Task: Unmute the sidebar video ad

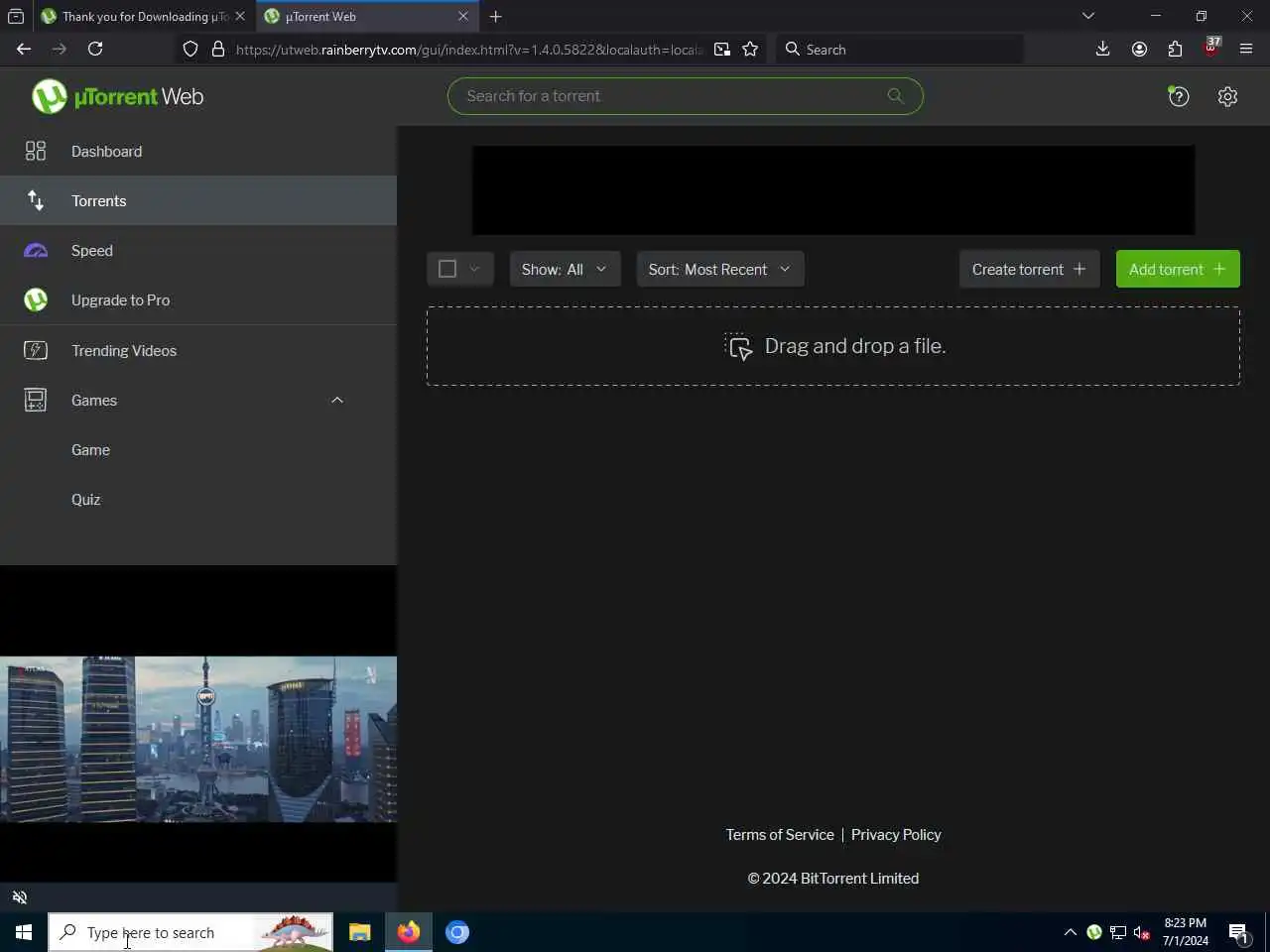Action: point(19,897)
